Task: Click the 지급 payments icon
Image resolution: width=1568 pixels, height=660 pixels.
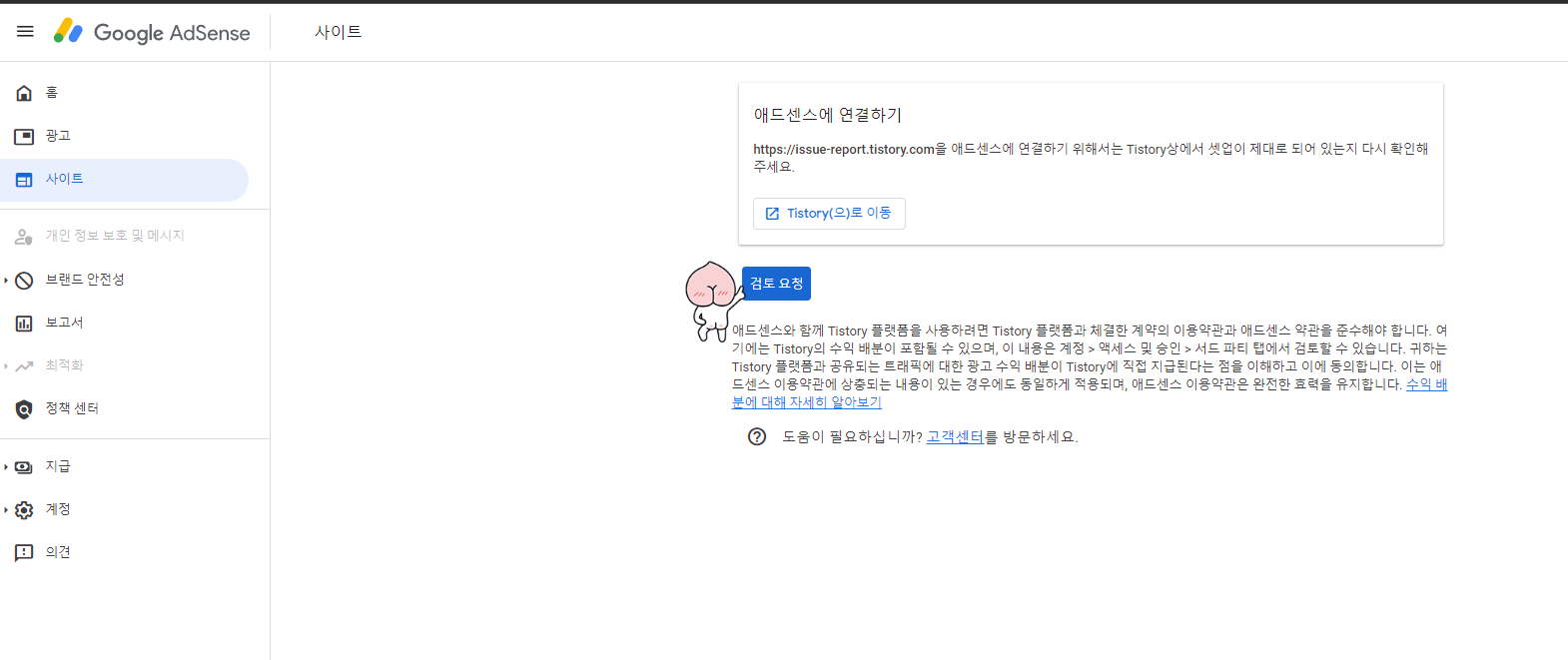Action: click(24, 467)
